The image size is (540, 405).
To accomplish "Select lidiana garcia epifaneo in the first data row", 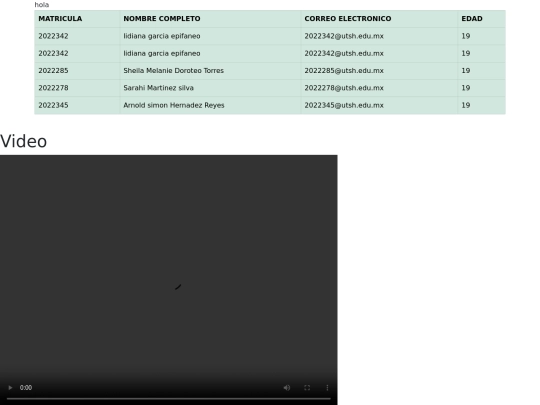I will pyautogui.click(x=162, y=36).
